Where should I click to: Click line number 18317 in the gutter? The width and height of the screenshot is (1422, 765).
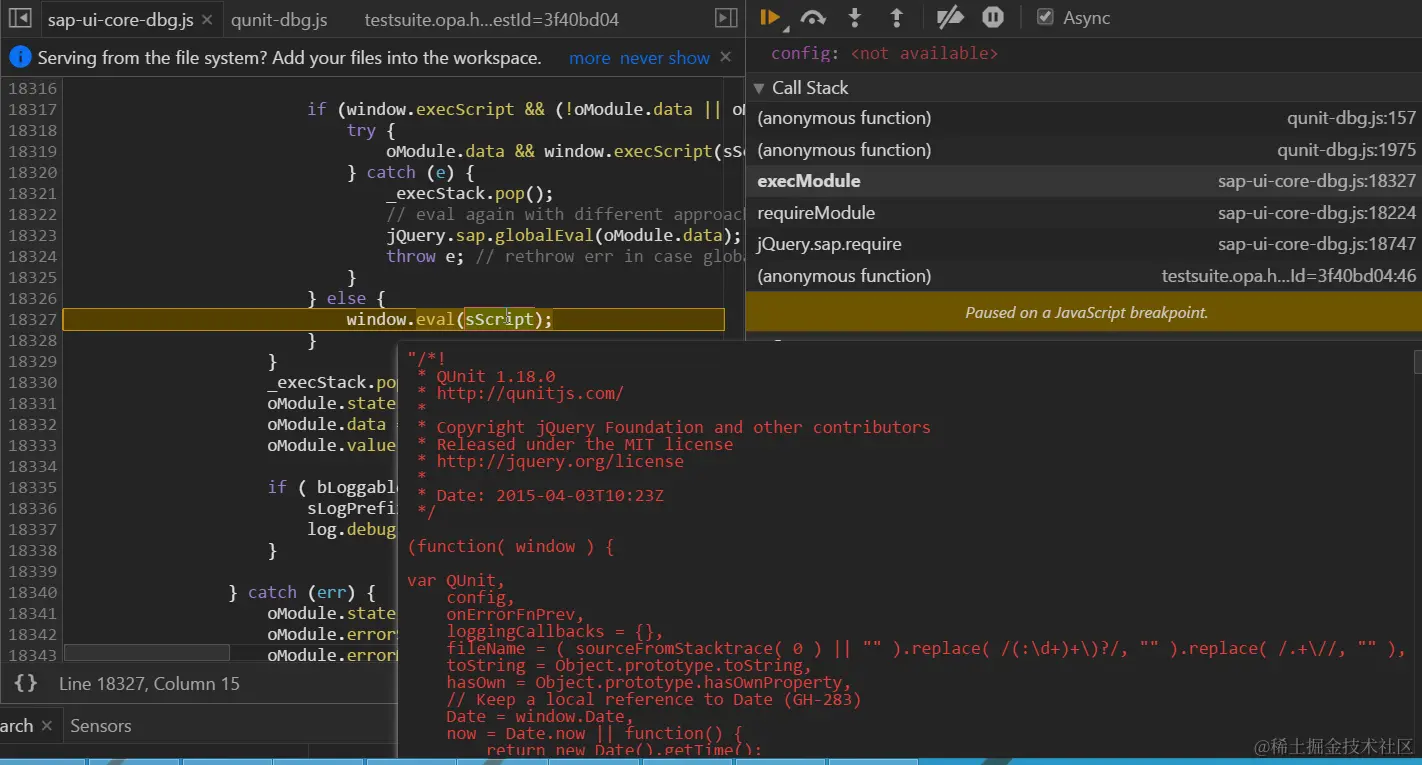click(x=32, y=109)
